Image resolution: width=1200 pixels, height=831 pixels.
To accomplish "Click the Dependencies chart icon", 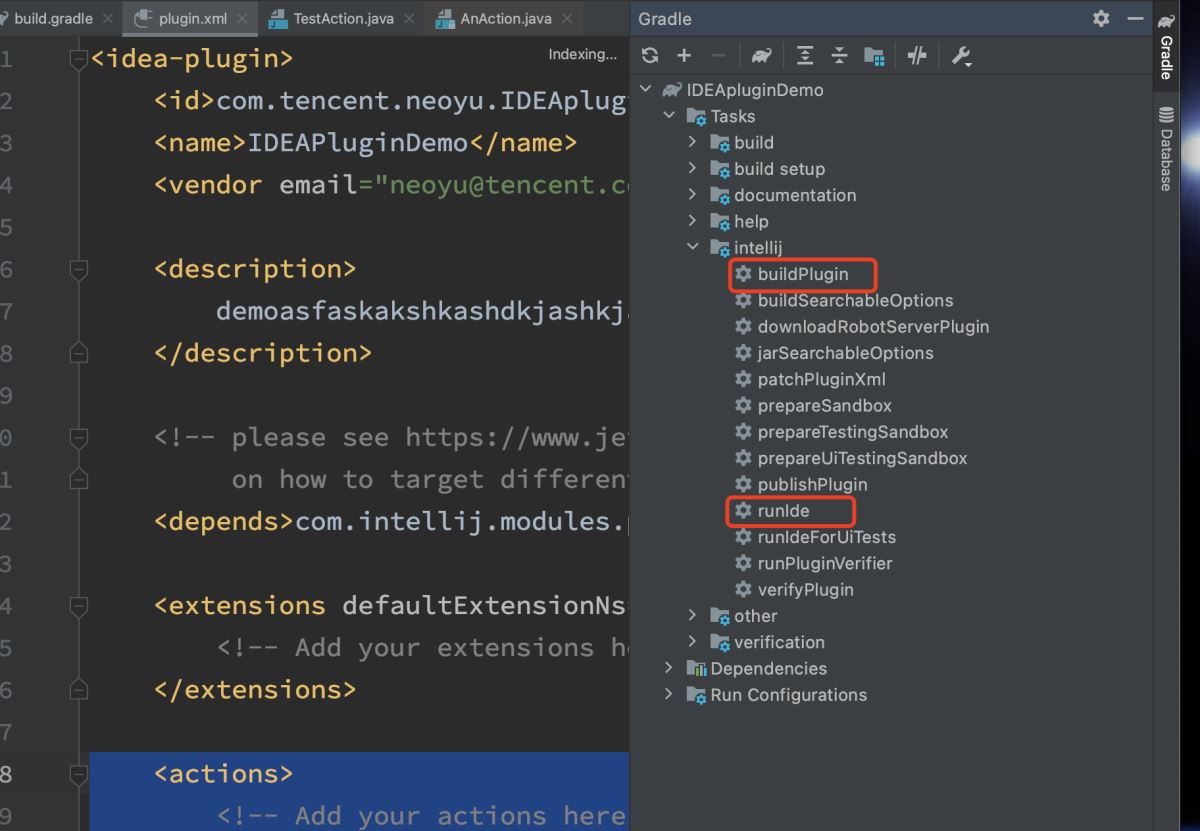I will pyautogui.click(x=696, y=668).
